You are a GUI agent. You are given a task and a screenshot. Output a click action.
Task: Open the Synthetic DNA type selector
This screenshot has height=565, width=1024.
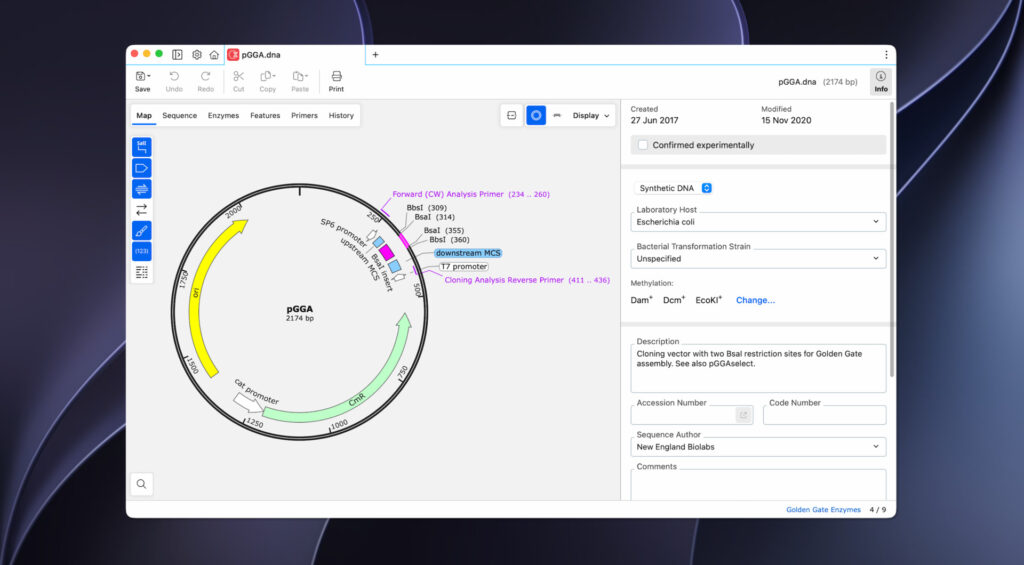[x=675, y=188]
